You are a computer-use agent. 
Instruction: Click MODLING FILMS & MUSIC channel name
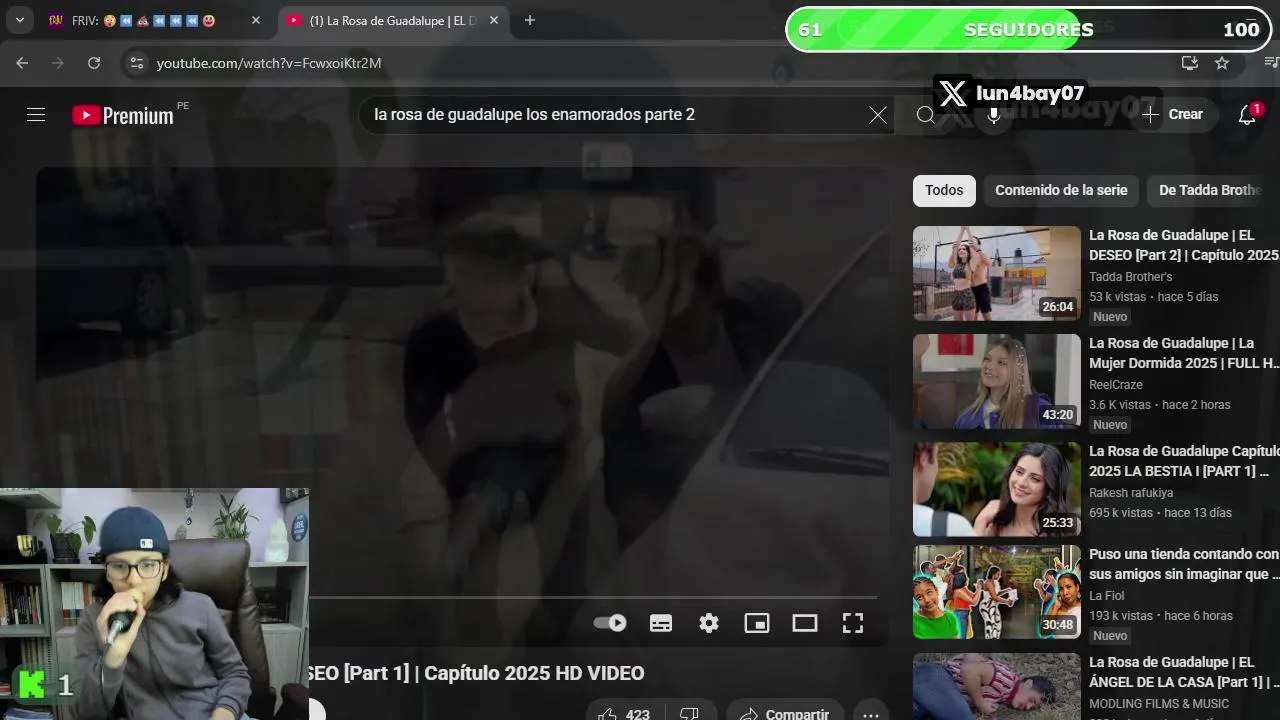pos(1159,703)
